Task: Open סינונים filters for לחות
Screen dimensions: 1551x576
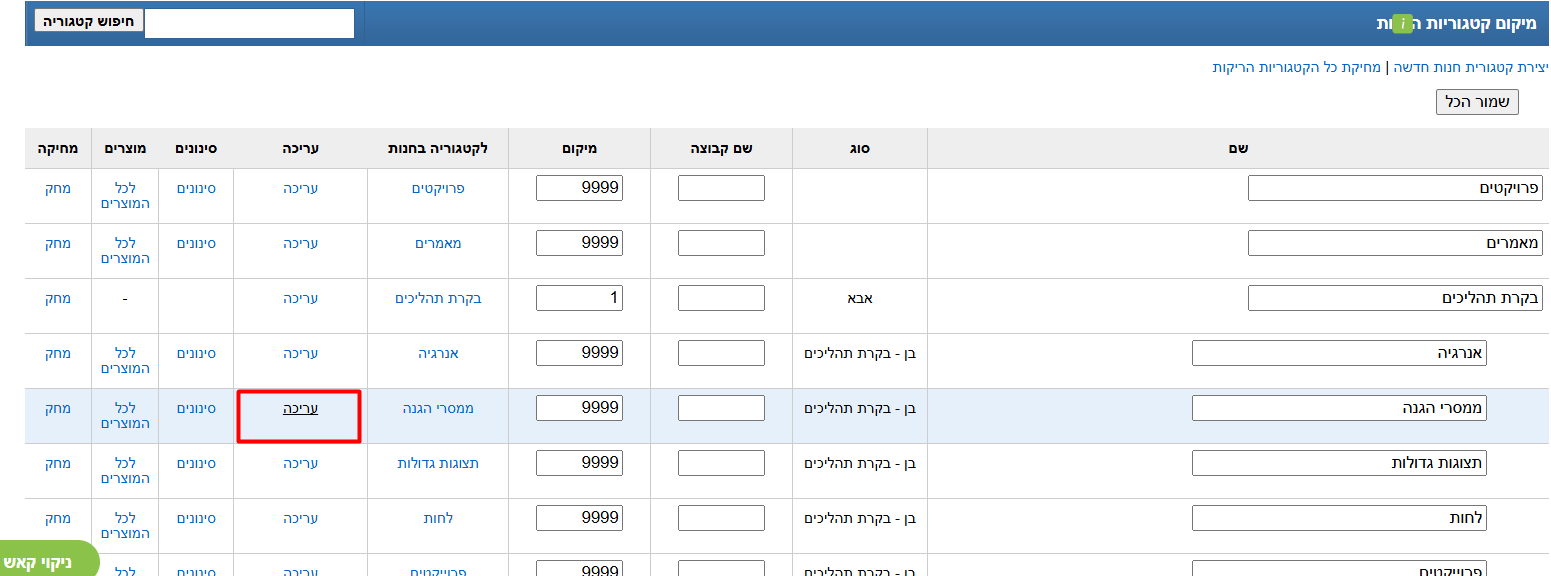Action: [197, 518]
